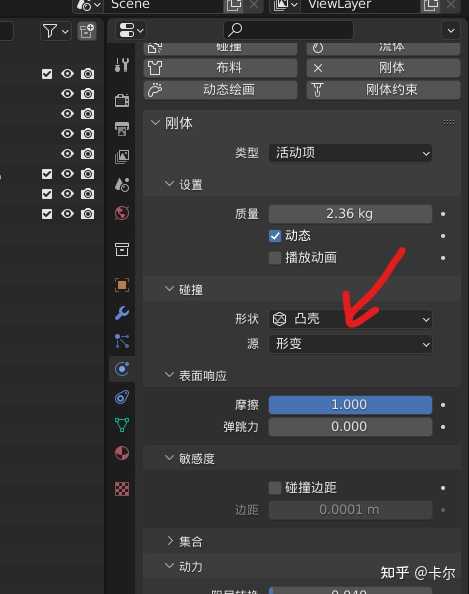The image size is (469, 594).
Task: Click the 刚体约束 button
Action: point(383,90)
